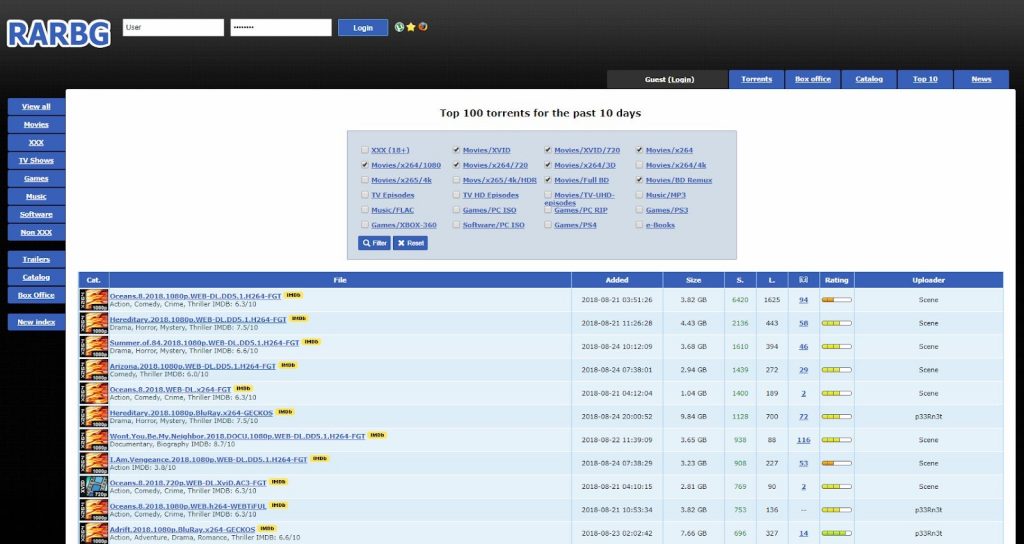The image size is (1024, 544).
Task: Click the yellow star bookmark icon
Action: (411, 27)
